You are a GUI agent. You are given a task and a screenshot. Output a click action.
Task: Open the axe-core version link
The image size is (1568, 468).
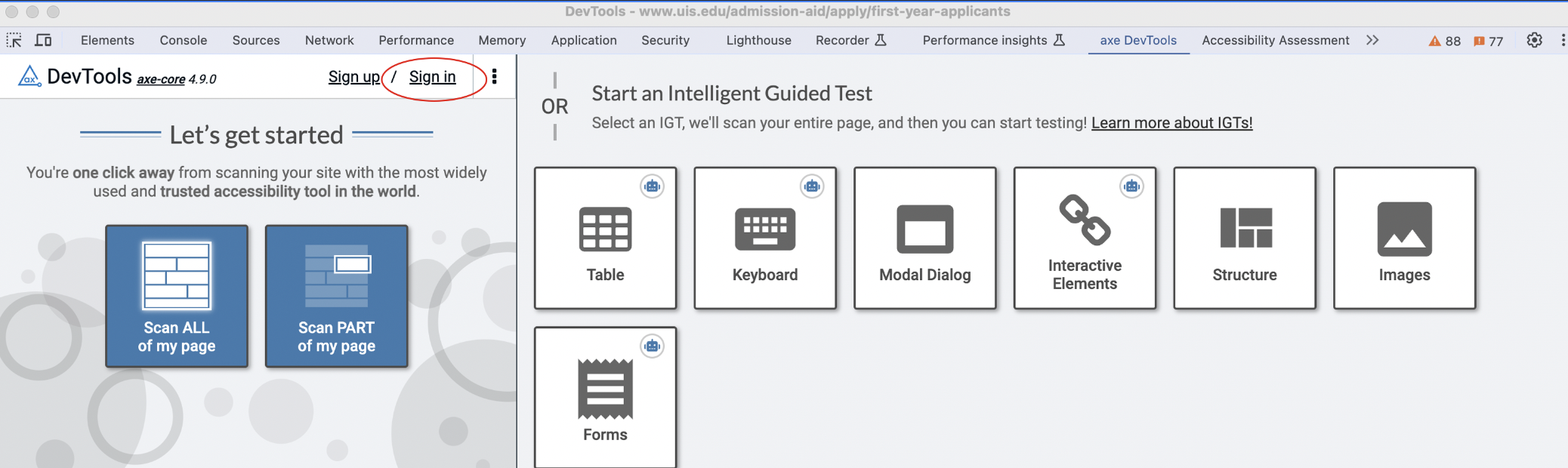(x=161, y=79)
